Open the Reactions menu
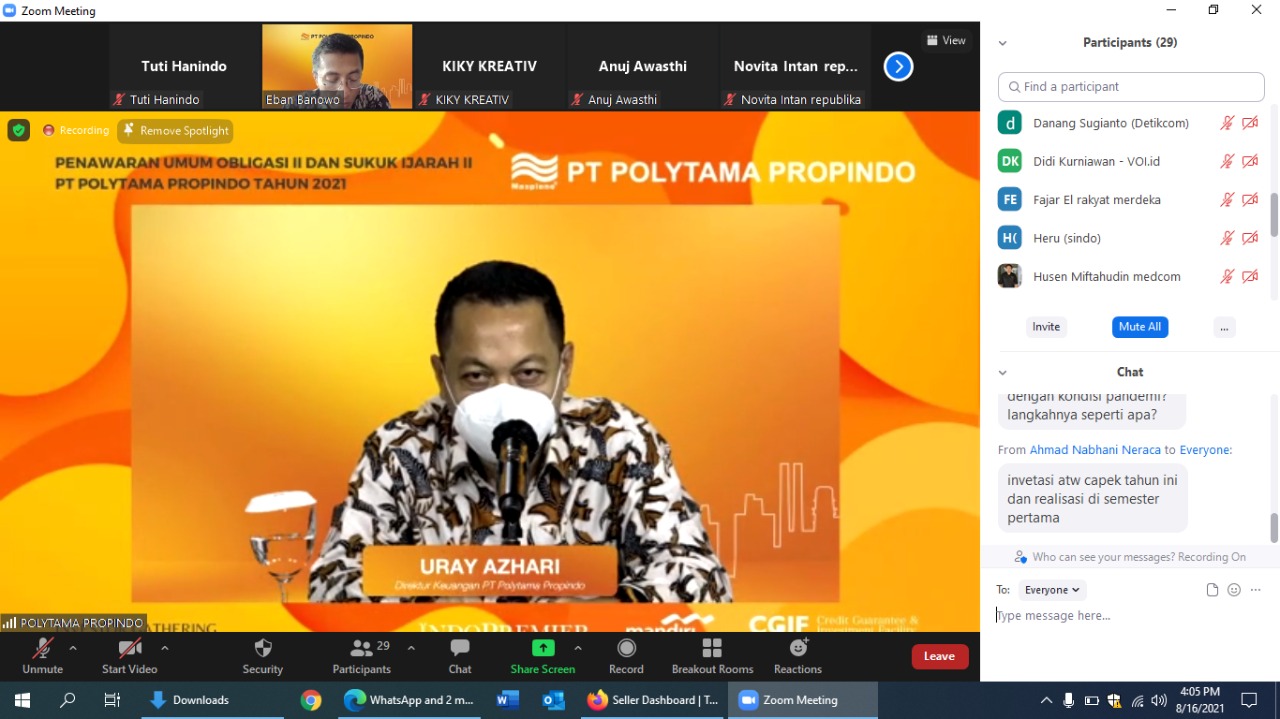The image size is (1280, 719). (797, 656)
